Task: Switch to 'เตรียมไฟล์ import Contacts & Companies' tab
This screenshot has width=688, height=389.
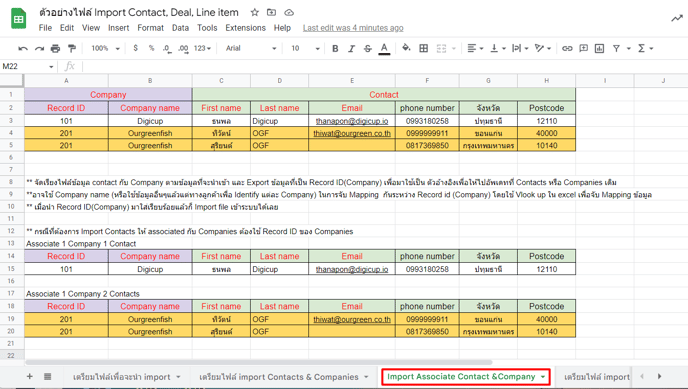Action: [x=283, y=377]
